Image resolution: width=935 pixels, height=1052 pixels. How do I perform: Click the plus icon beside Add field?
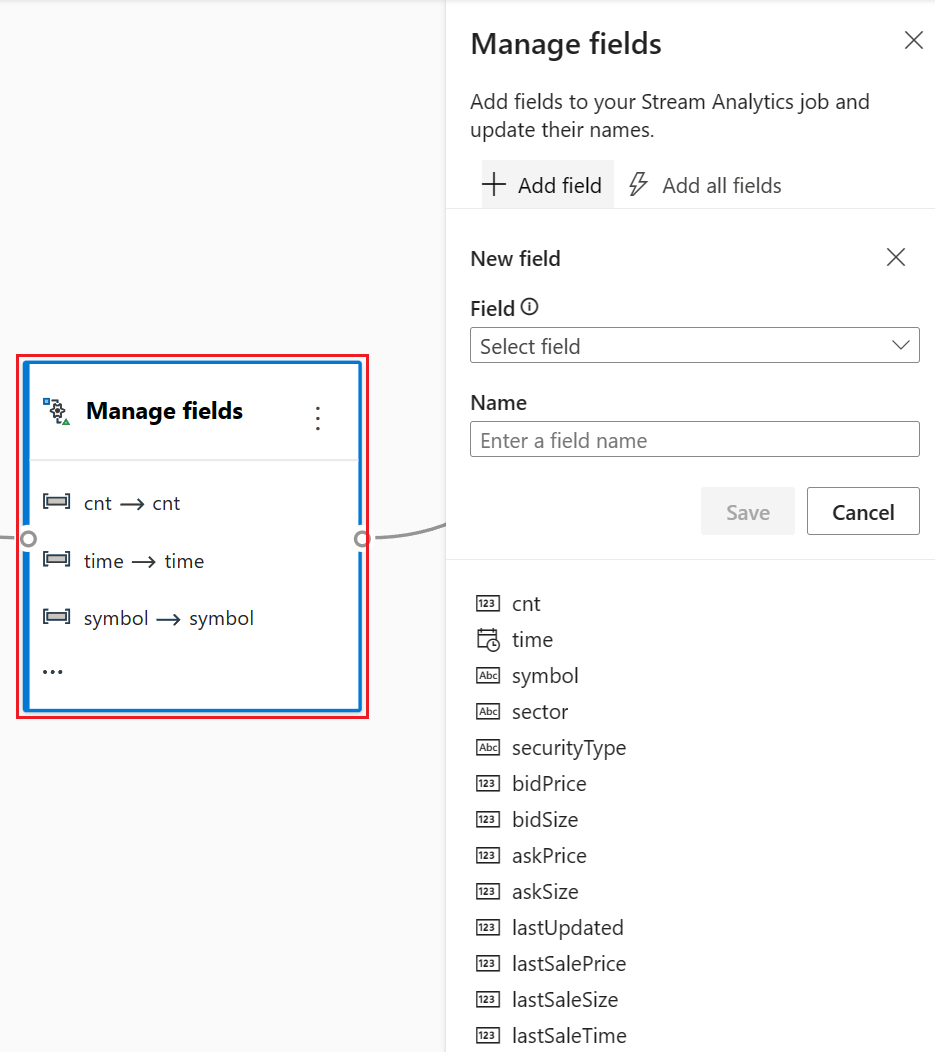[x=494, y=185]
